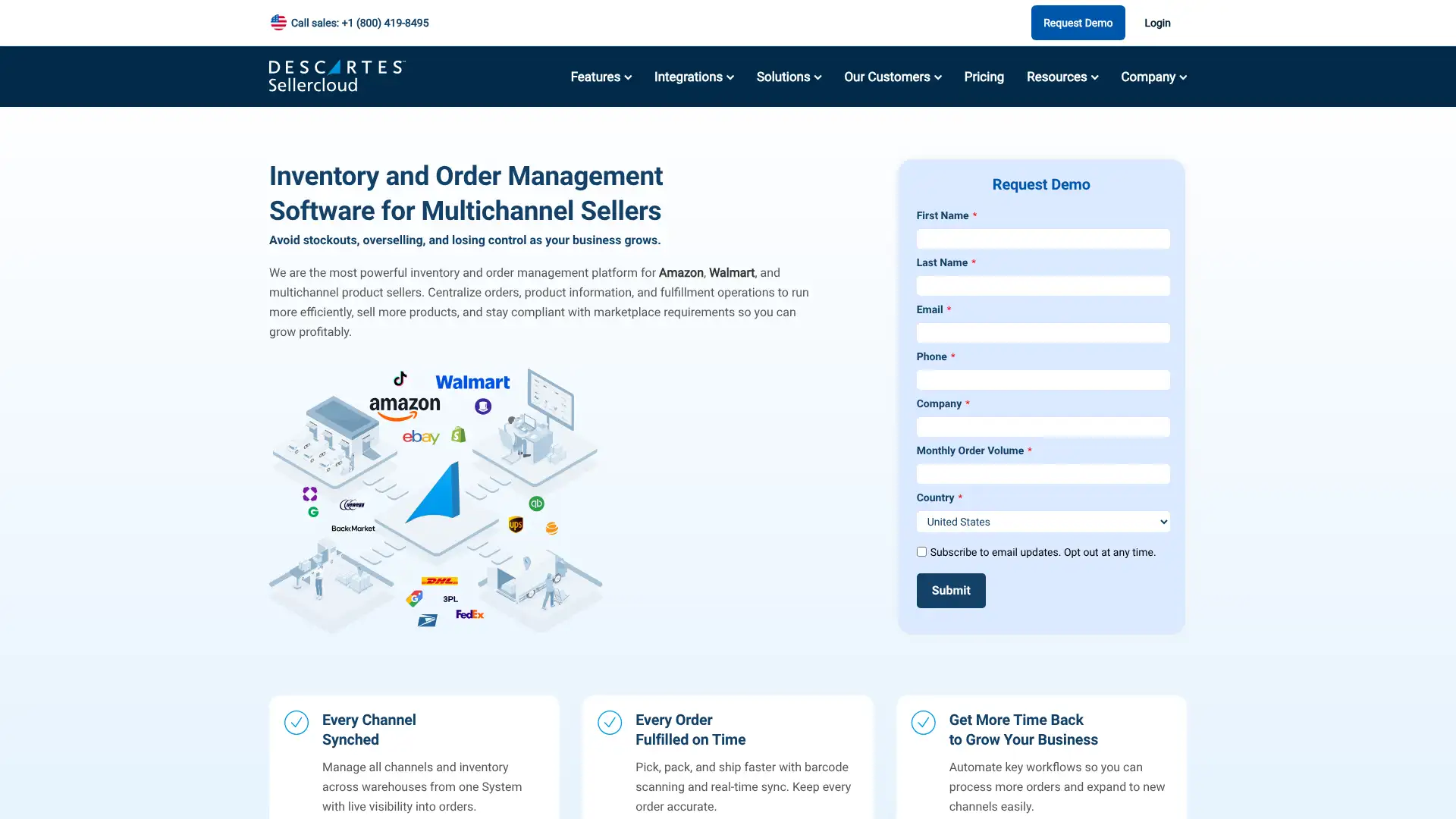Open the Pricing page
1456x819 pixels.
pos(984,77)
